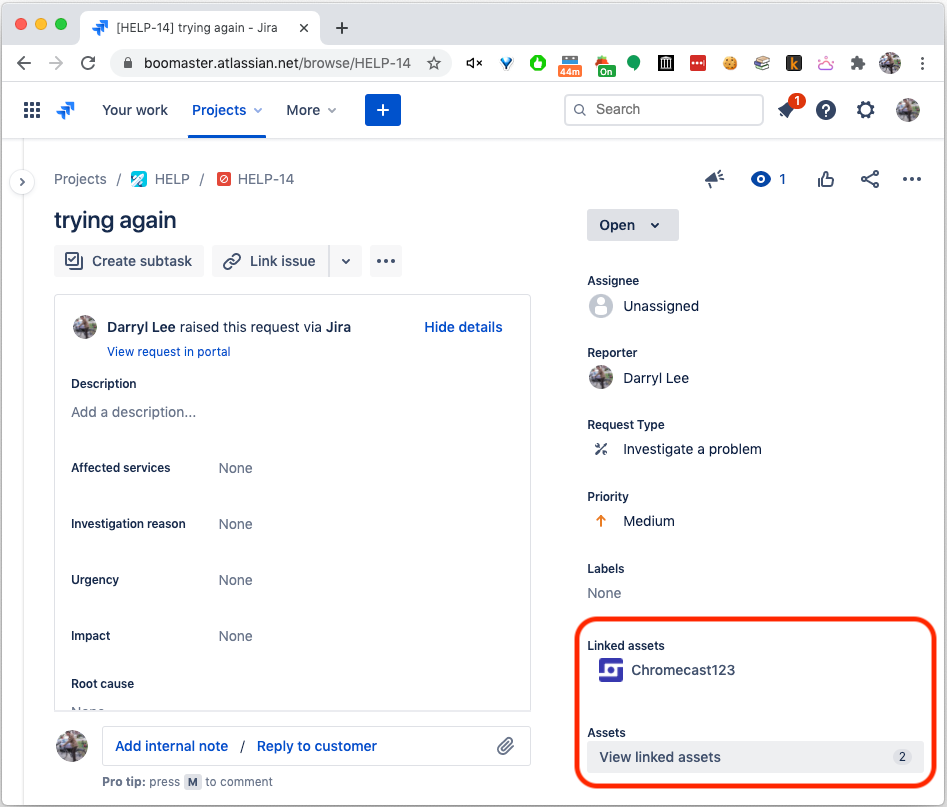The width and height of the screenshot is (947, 807).
Task: Expand the sidebar with chevron button
Action: tap(22, 181)
